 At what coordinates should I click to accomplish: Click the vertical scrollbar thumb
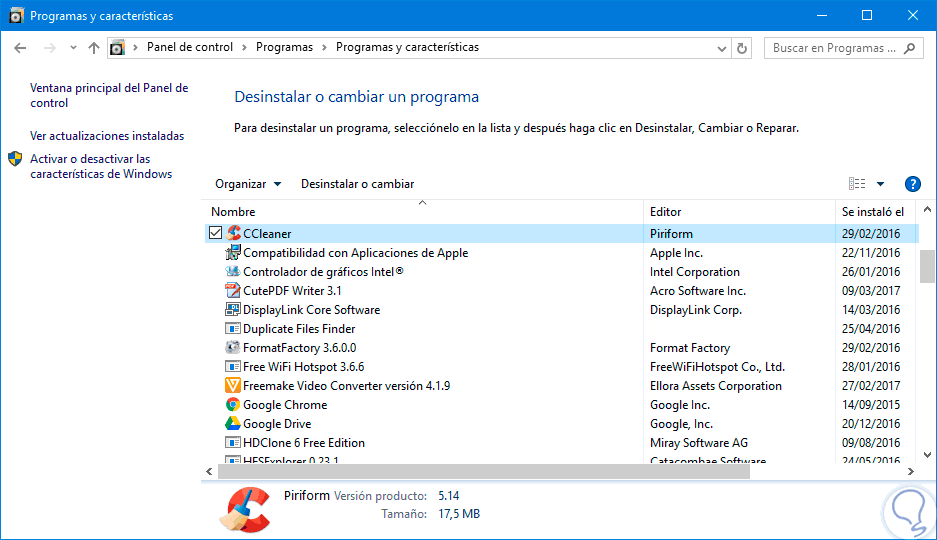[x=927, y=266]
